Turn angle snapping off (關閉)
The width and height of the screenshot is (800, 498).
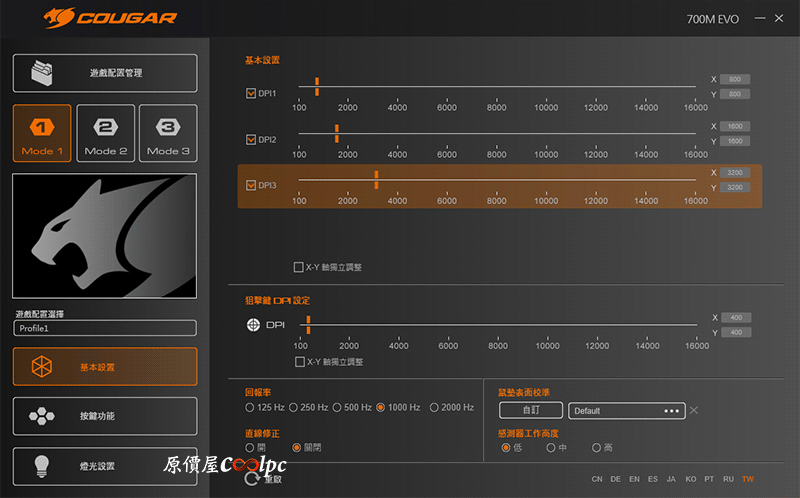pyautogui.click(x=296, y=447)
